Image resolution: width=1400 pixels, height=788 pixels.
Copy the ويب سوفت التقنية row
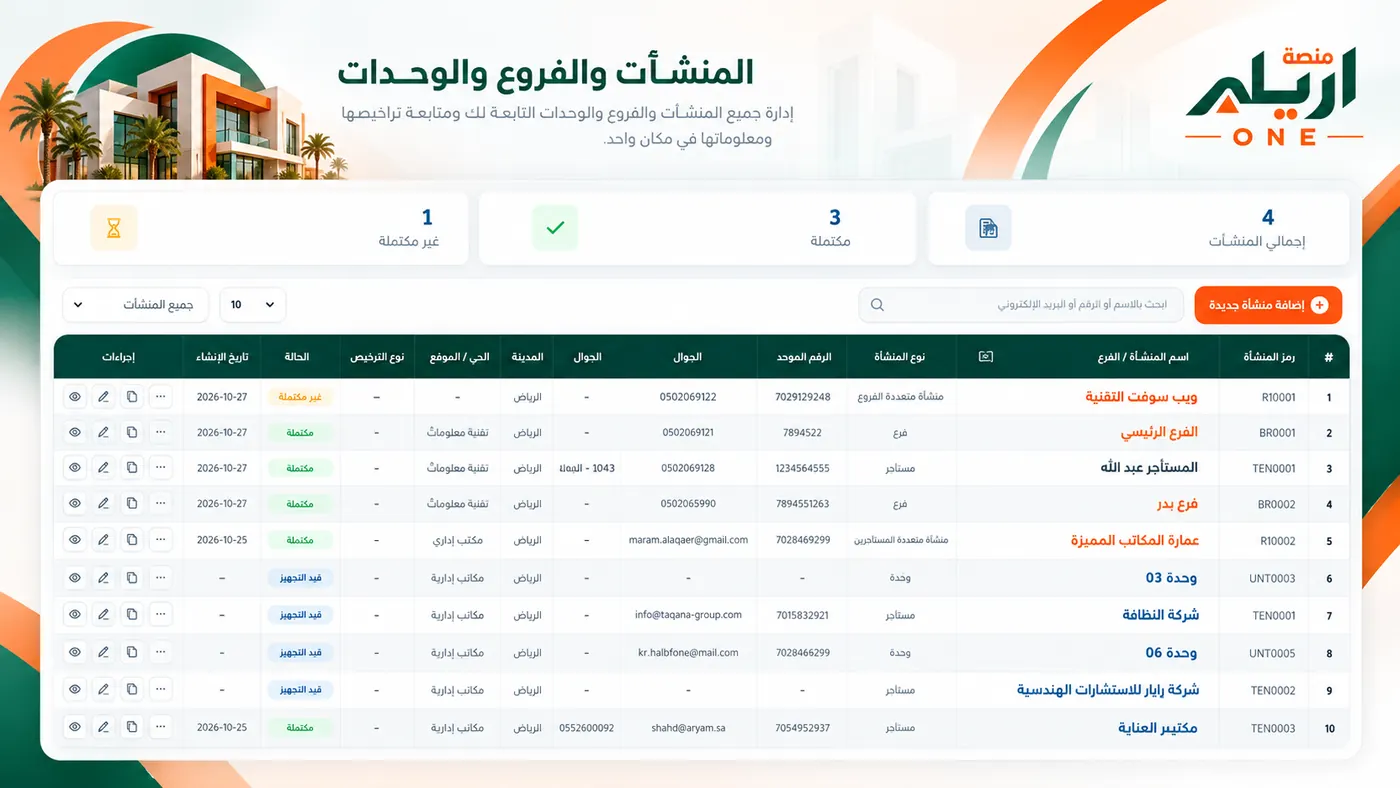click(x=132, y=397)
